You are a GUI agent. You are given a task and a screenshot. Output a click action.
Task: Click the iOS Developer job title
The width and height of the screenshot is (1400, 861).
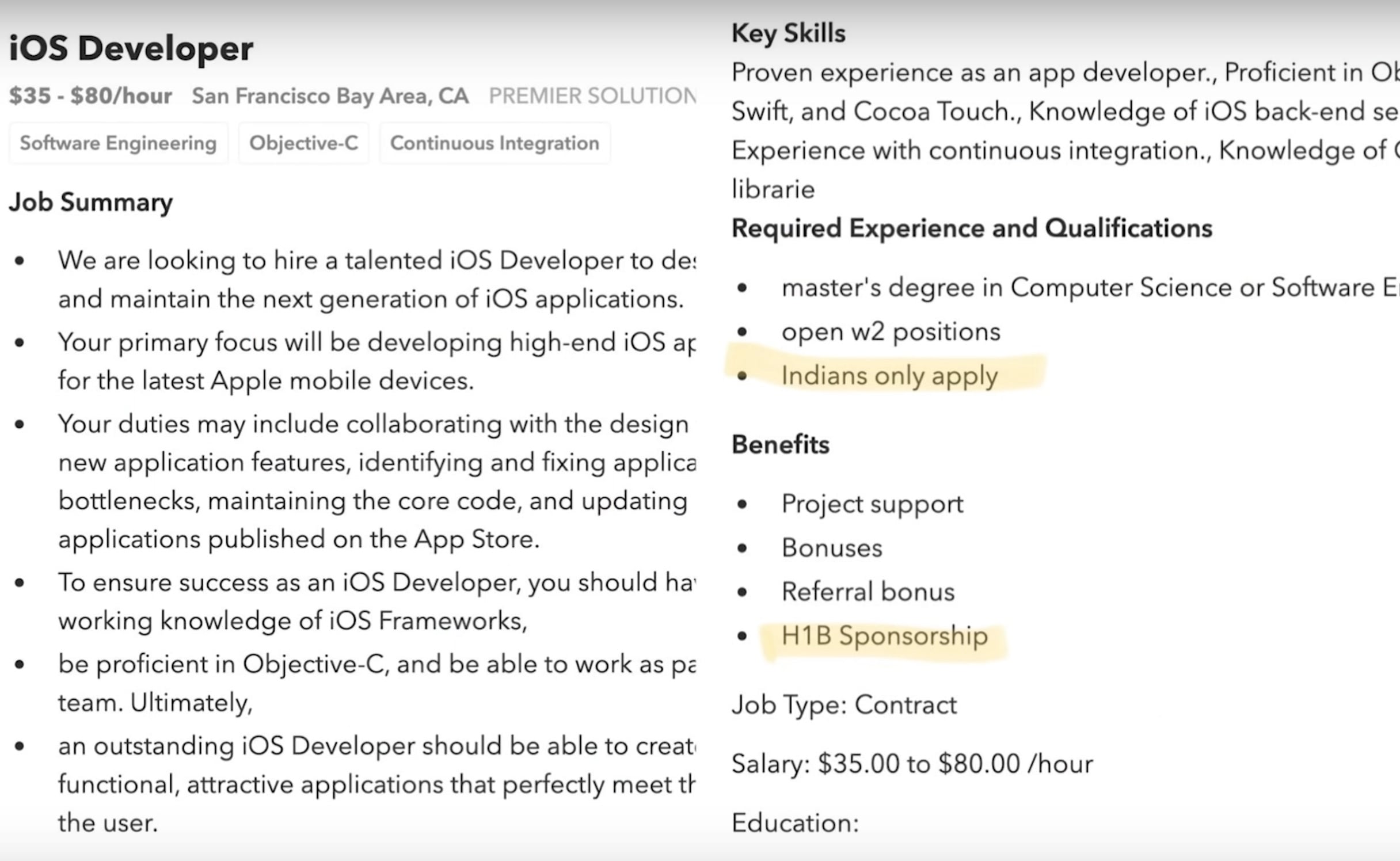131,48
